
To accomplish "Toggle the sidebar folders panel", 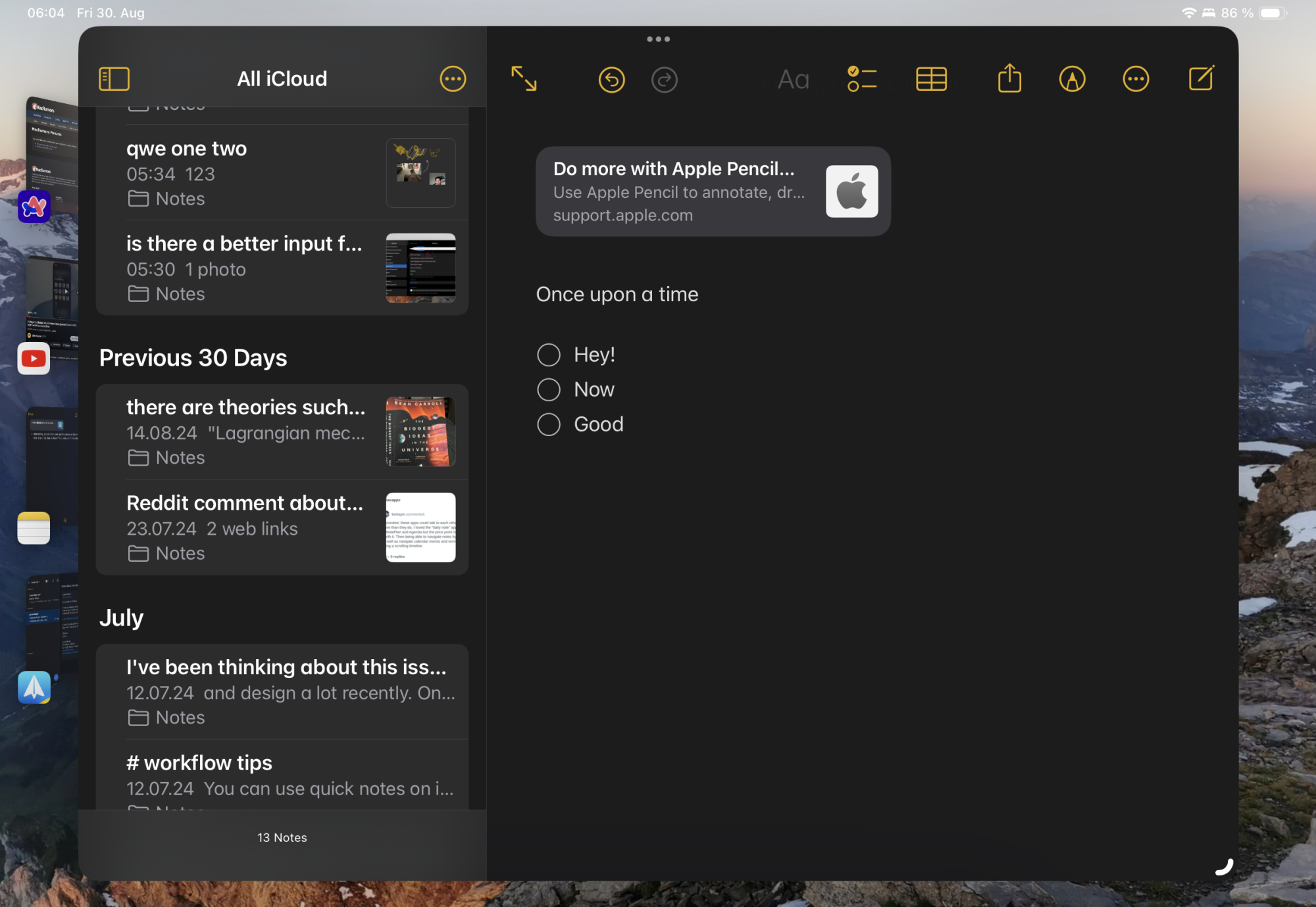I will pos(114,79).
